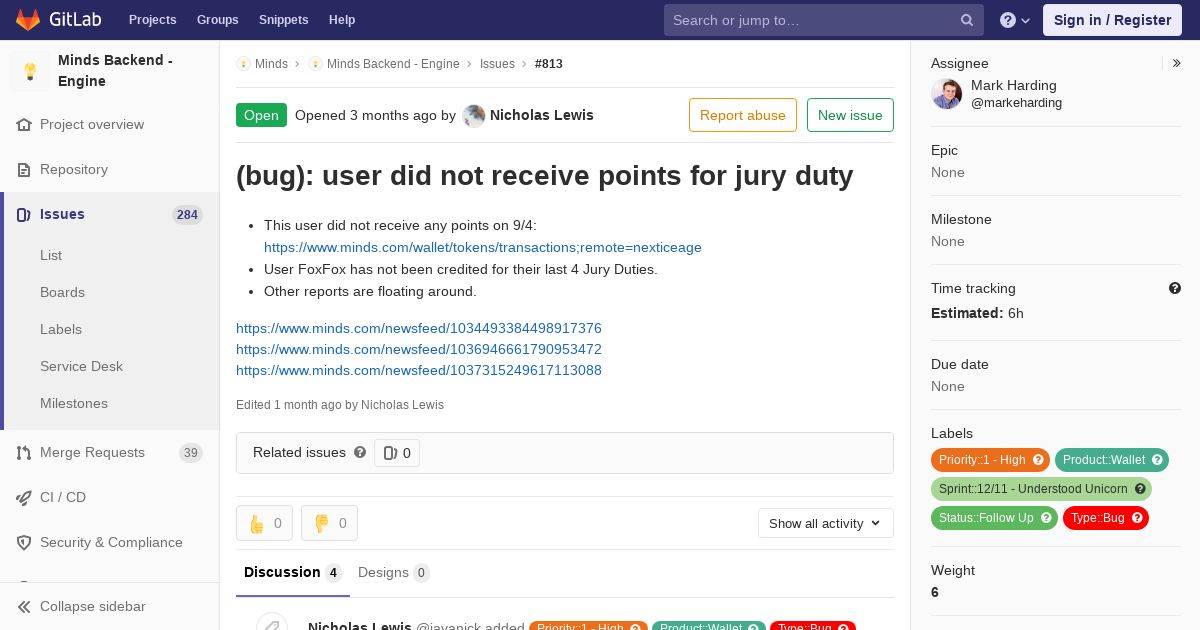Open the Projects menu in the navbar
Viewport: 1200px width, 630px height.
tap(152, 20)
